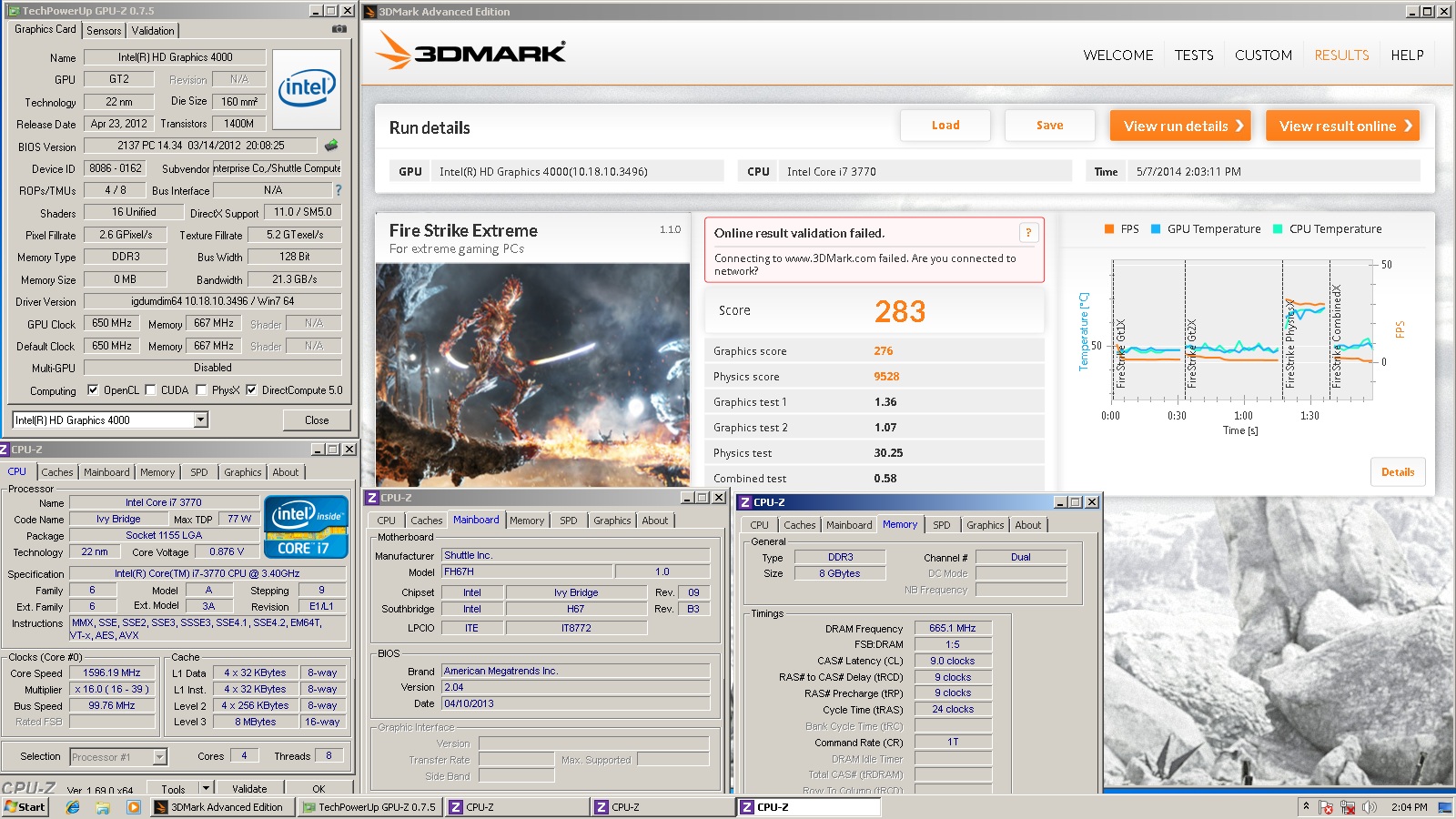Click the DRAM Frequency value 665.1 MHz
Image resolution: width=1456 pixels, height=819 pixels.
point(953,628)
